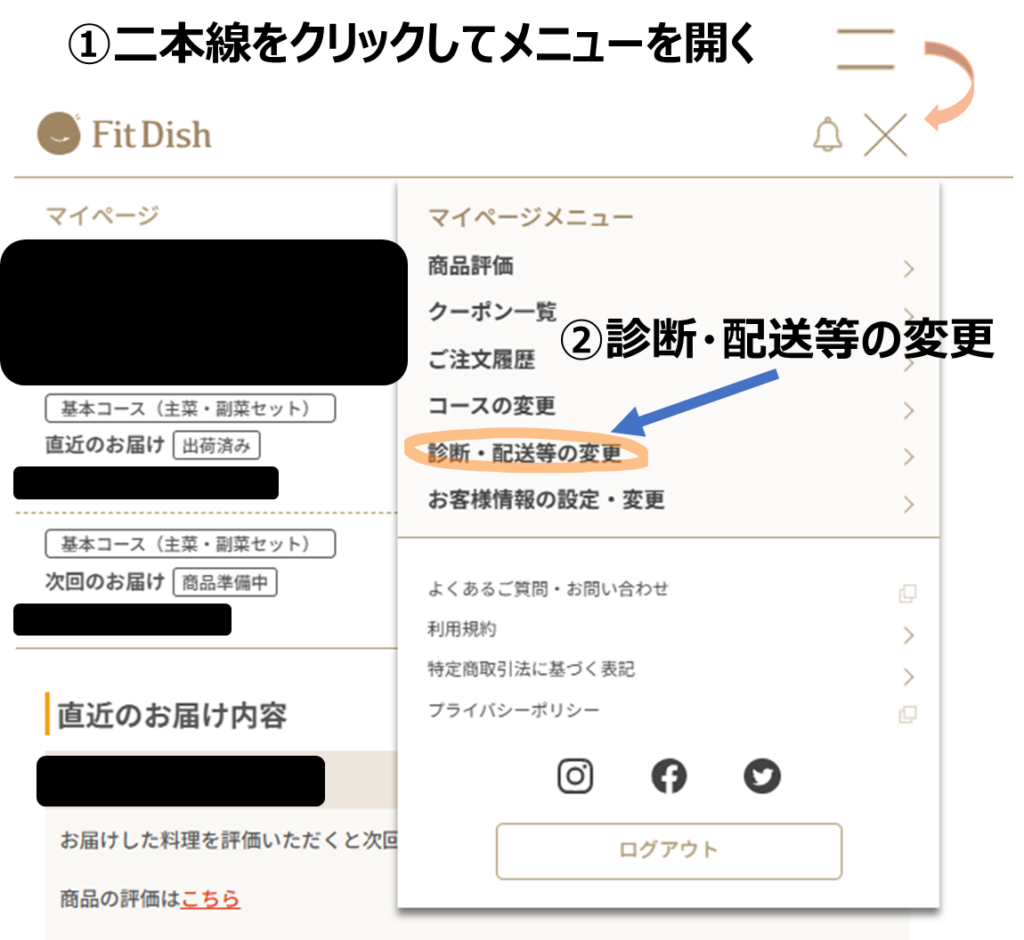Click the ログアウト button
The image size is (1024, 940).
[x=669, y=851]
